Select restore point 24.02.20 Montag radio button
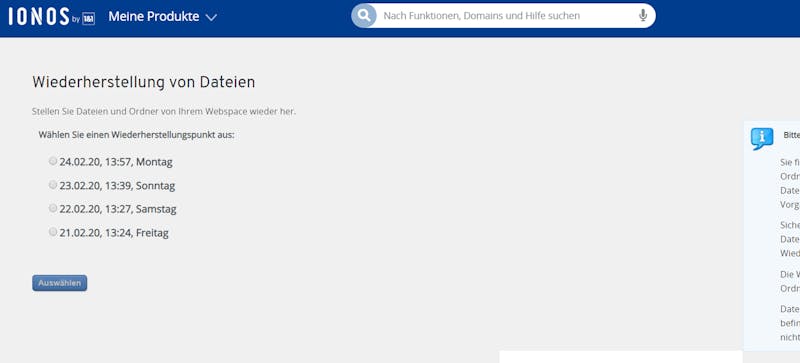This screenshot has width=800, height=363. coord(53,161)
